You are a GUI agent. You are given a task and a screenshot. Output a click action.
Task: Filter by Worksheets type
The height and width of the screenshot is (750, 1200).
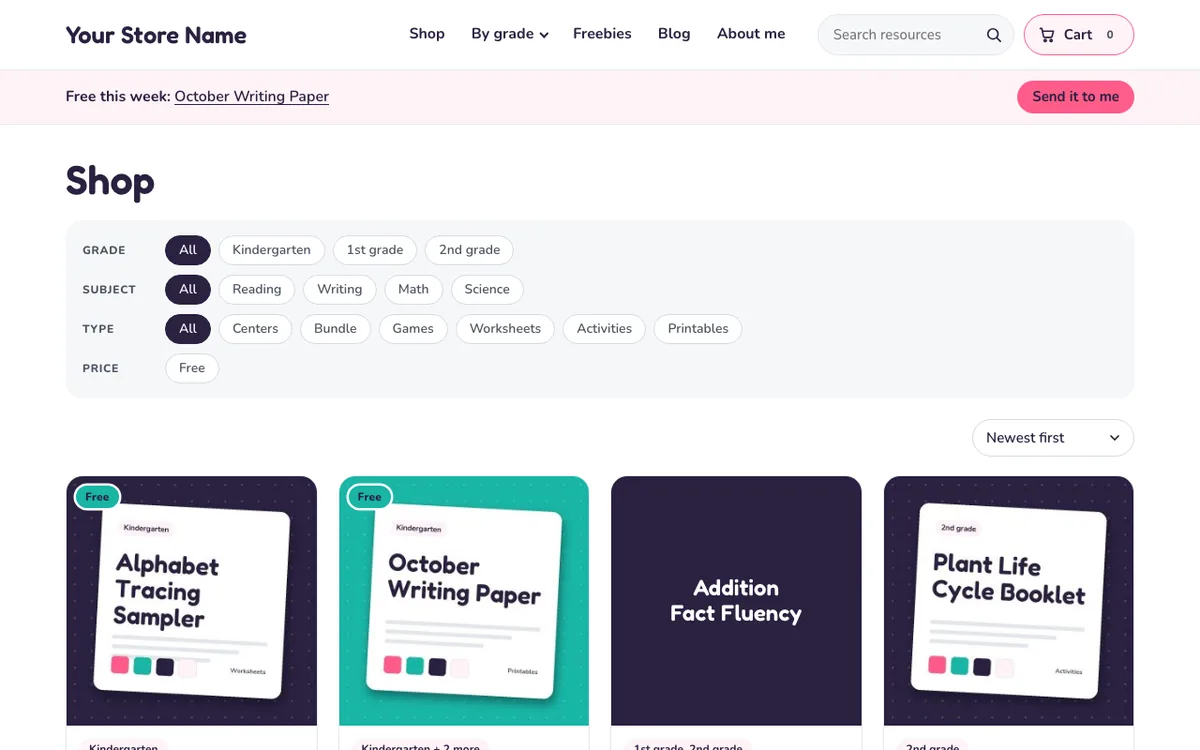click(505, 329)
